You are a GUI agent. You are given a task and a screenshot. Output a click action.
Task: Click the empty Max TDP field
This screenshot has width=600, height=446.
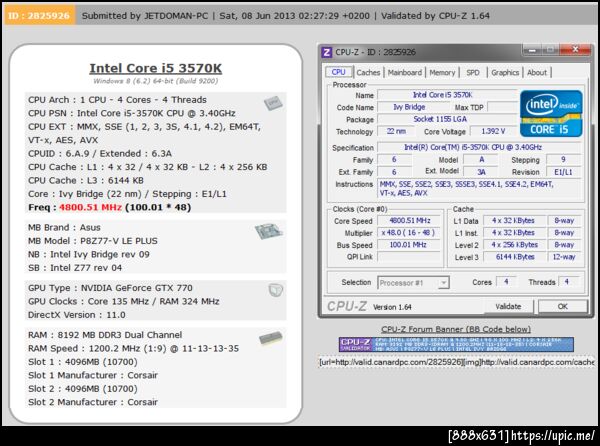(x=502, y=107)
